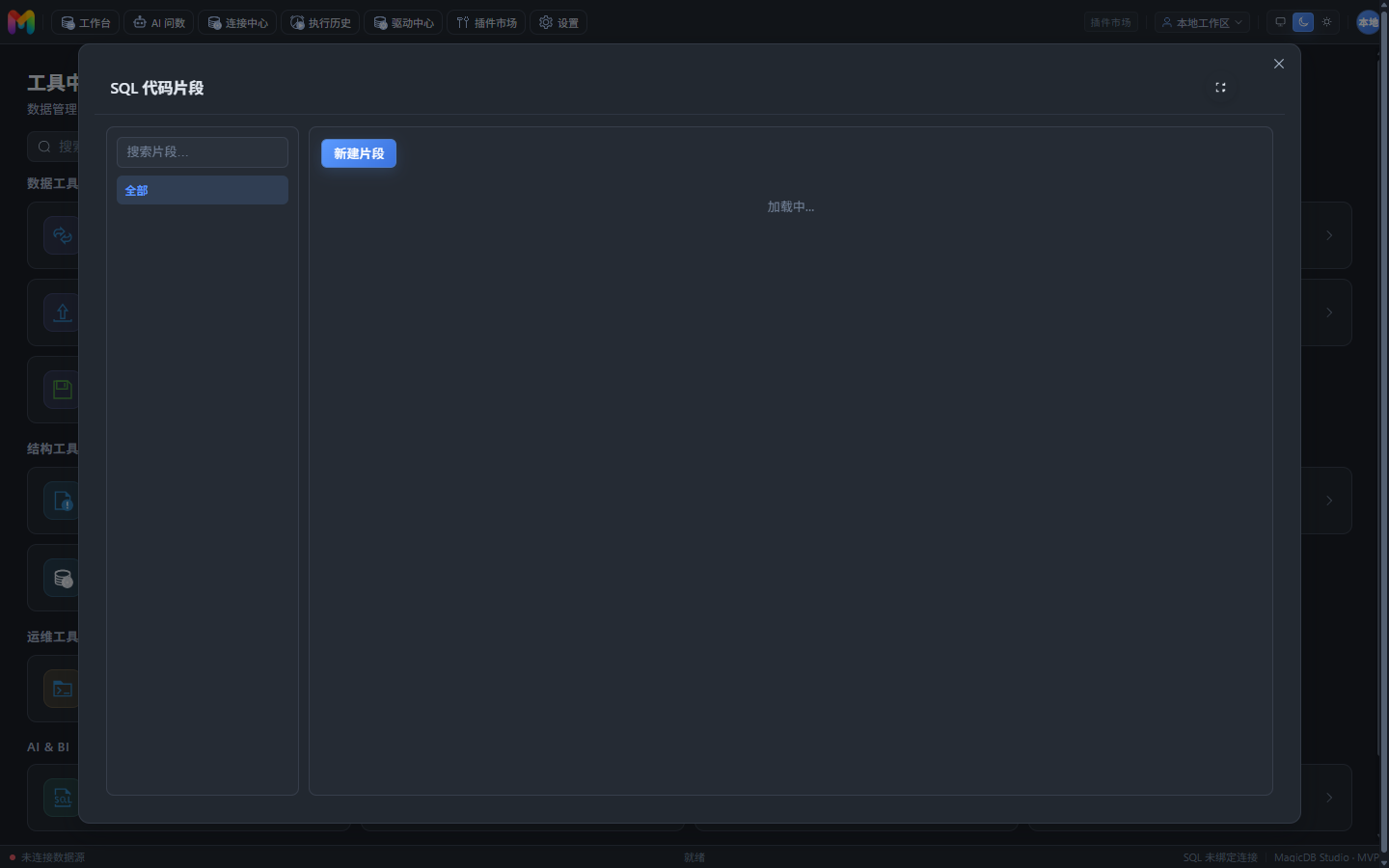Click the MagicDB Studio - MVP status label
The height and width of the screenshot is (868, 1389).
1326,857
